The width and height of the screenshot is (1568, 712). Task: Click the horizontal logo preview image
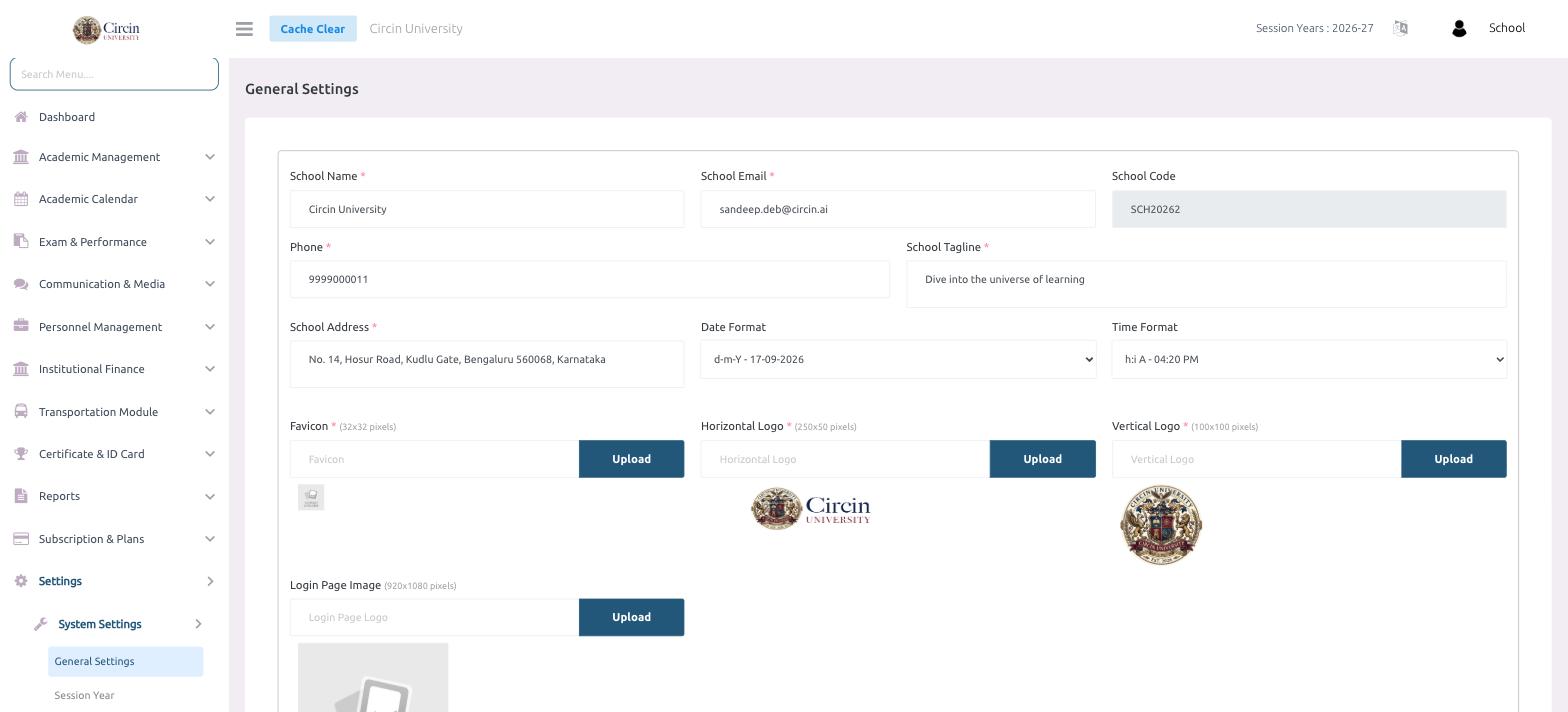[x=811, y=509]
